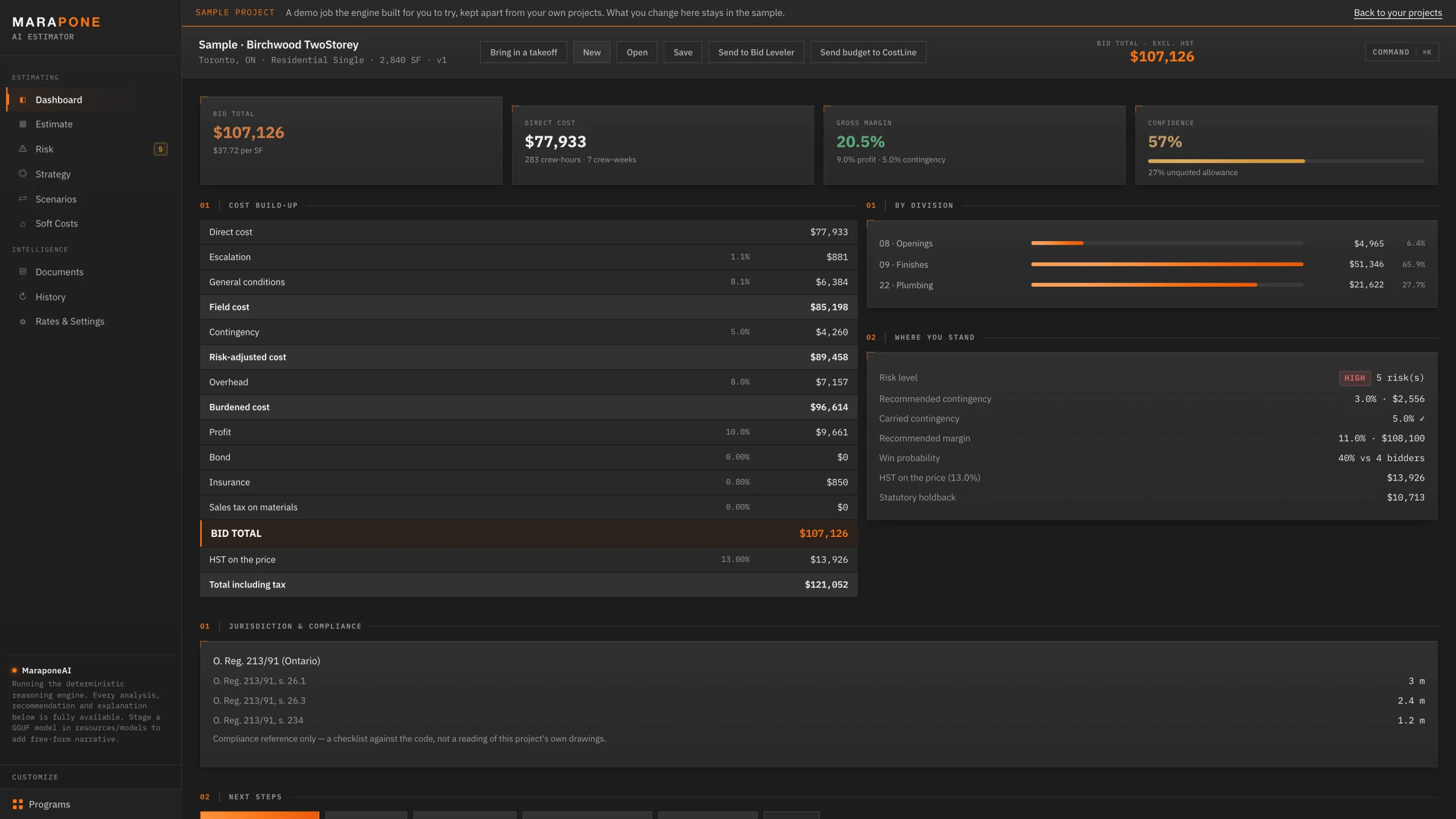Open Rates & Settings
1456x819 pixels.
pyautogui.click(x=91, y=321)
